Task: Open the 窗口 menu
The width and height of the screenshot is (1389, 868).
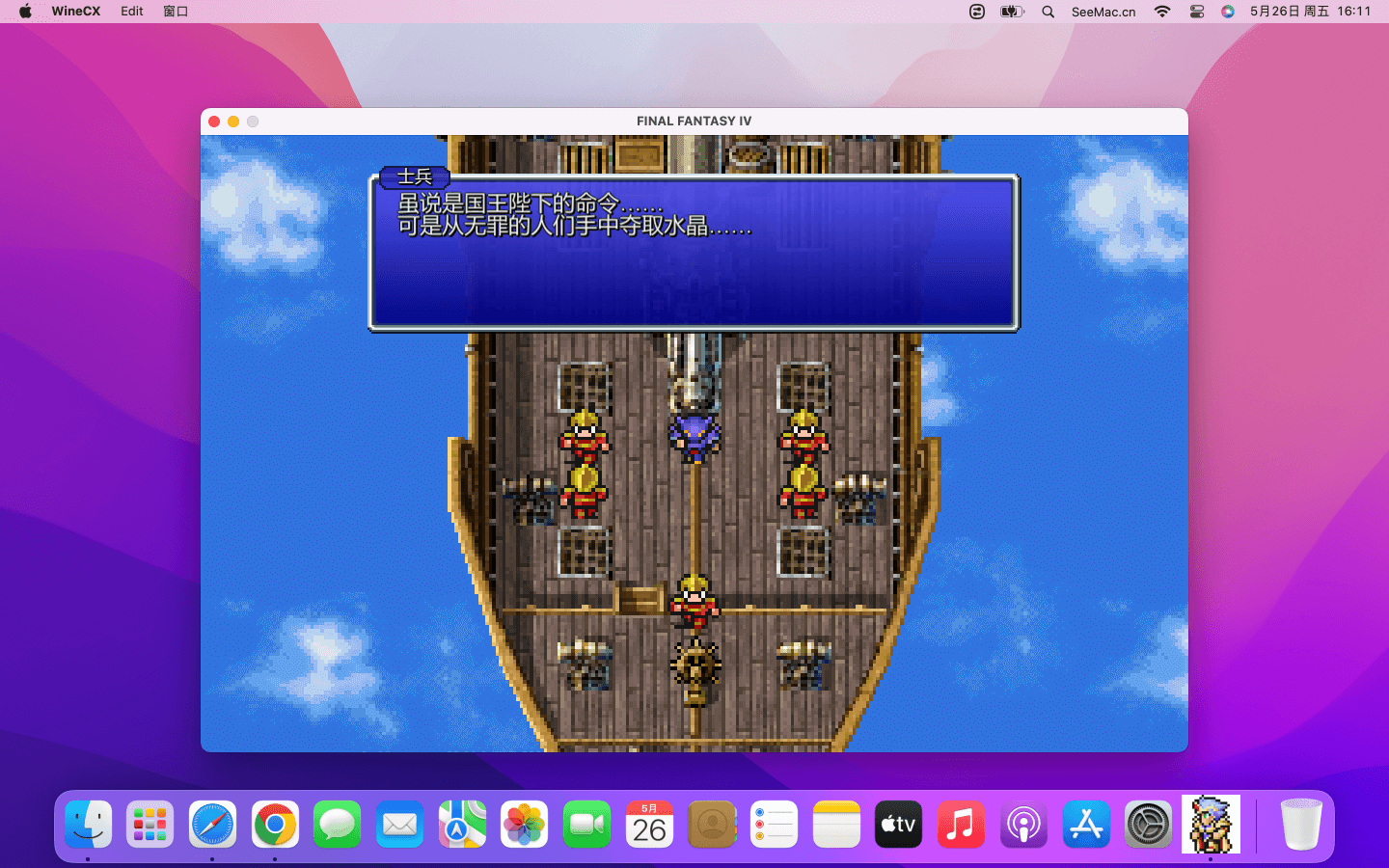Action: (x=176, y=12)
